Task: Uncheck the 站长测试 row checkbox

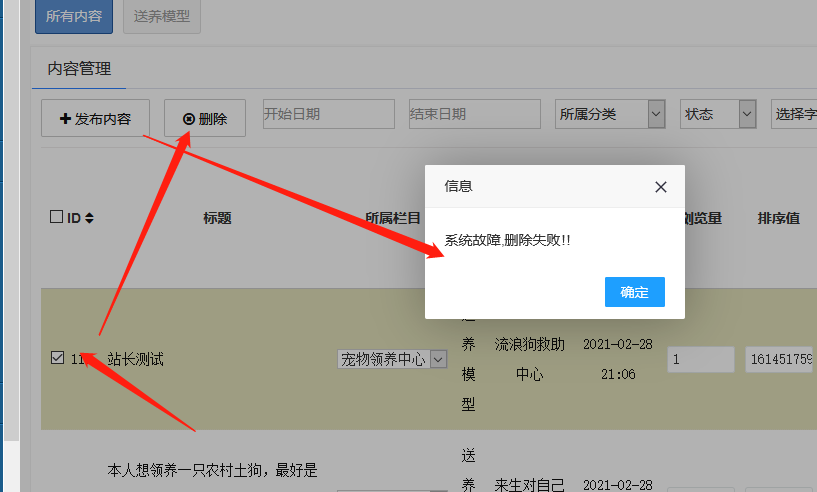Action: (57, 357)
